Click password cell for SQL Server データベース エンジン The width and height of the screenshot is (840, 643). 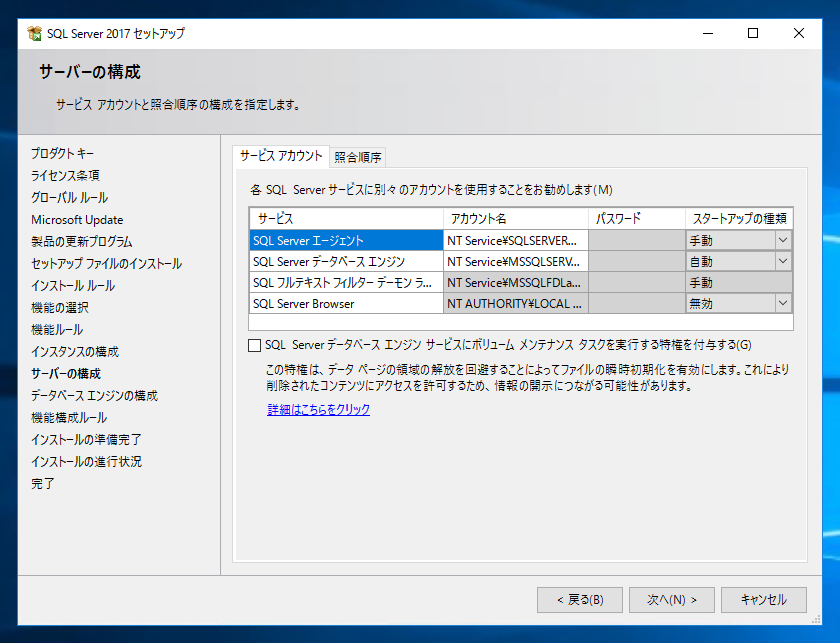[637, 261]
